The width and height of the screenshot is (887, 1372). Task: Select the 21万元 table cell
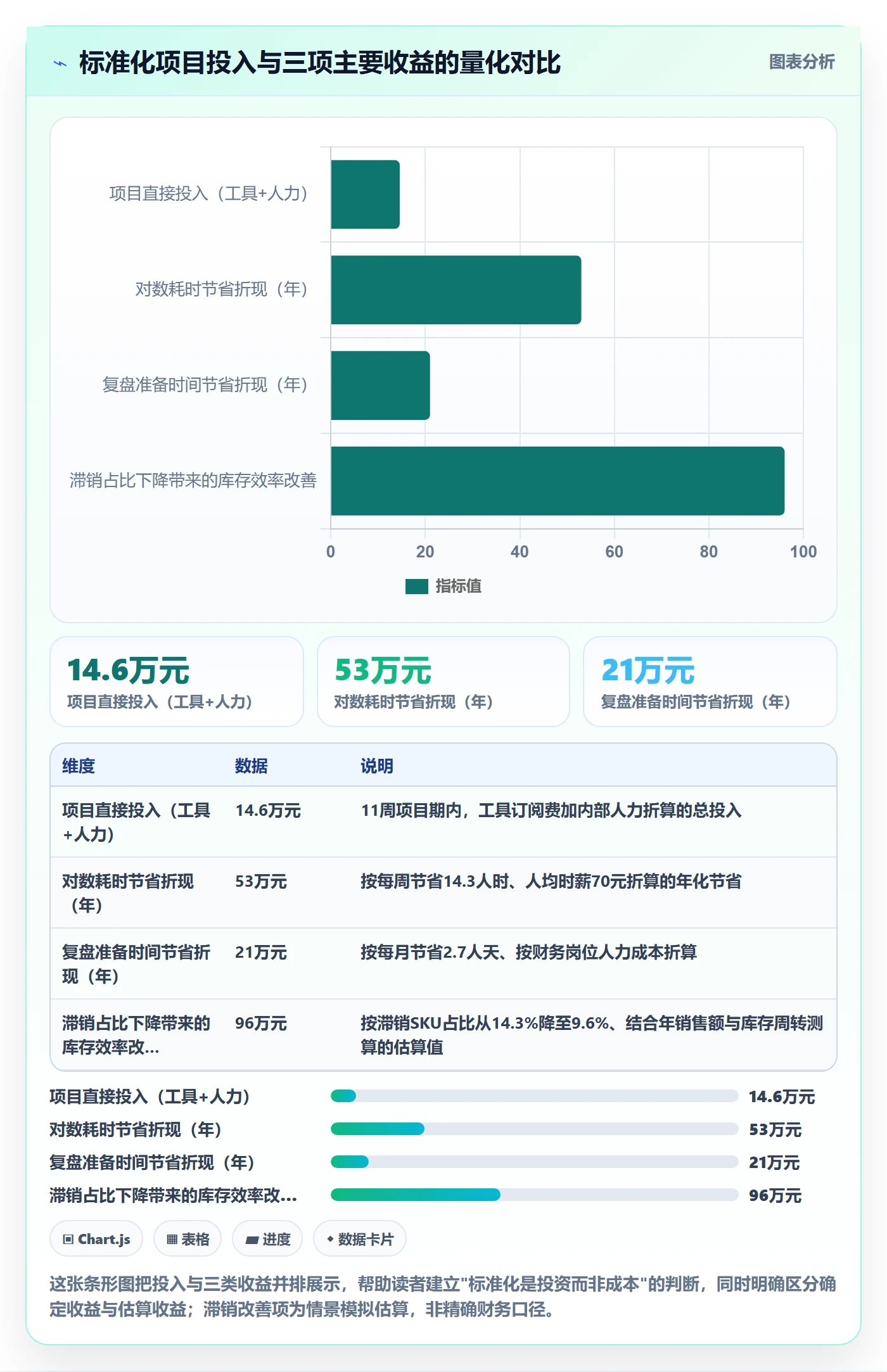261,953
